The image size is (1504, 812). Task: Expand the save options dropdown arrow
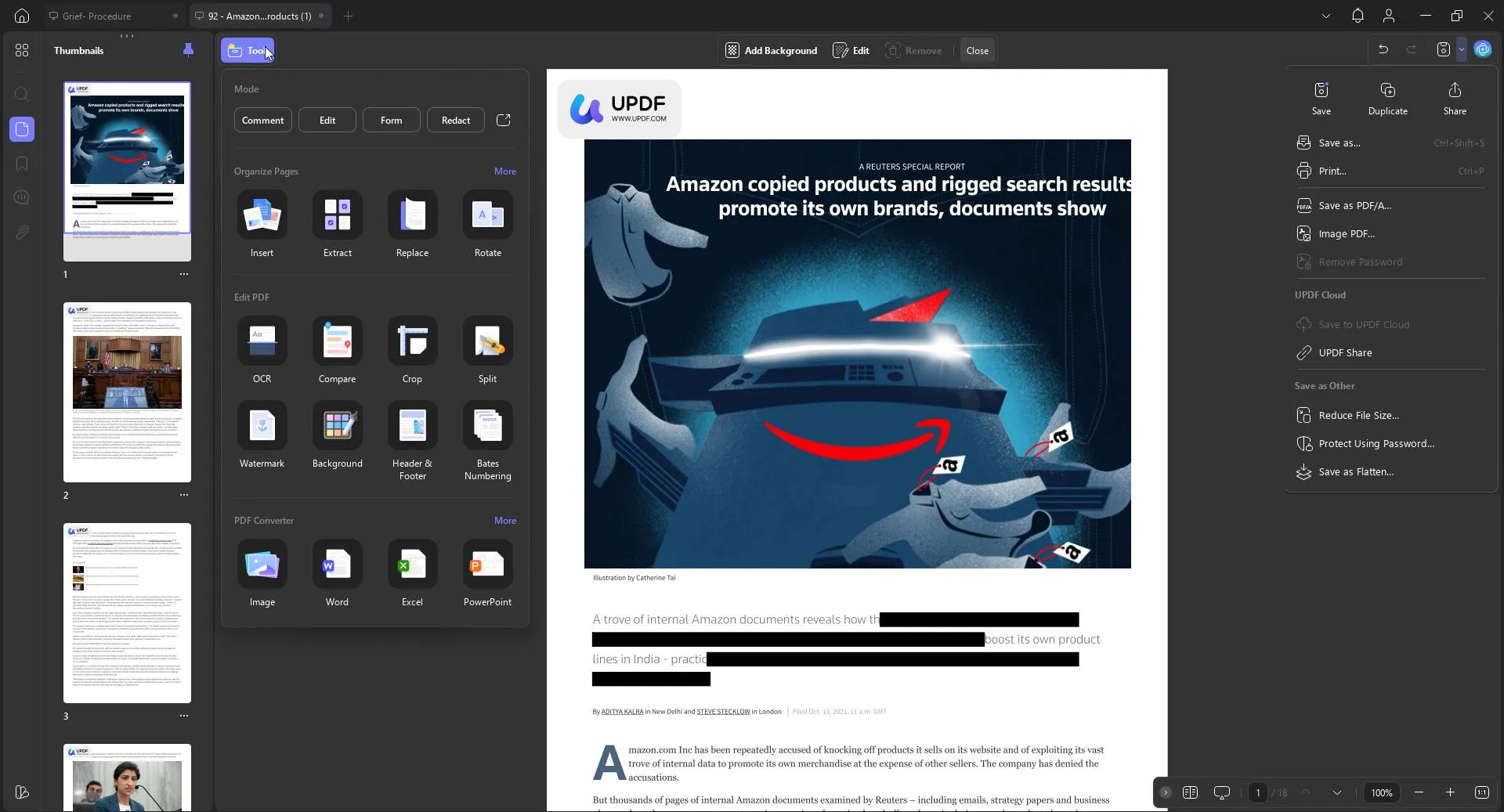(1462, 49)
